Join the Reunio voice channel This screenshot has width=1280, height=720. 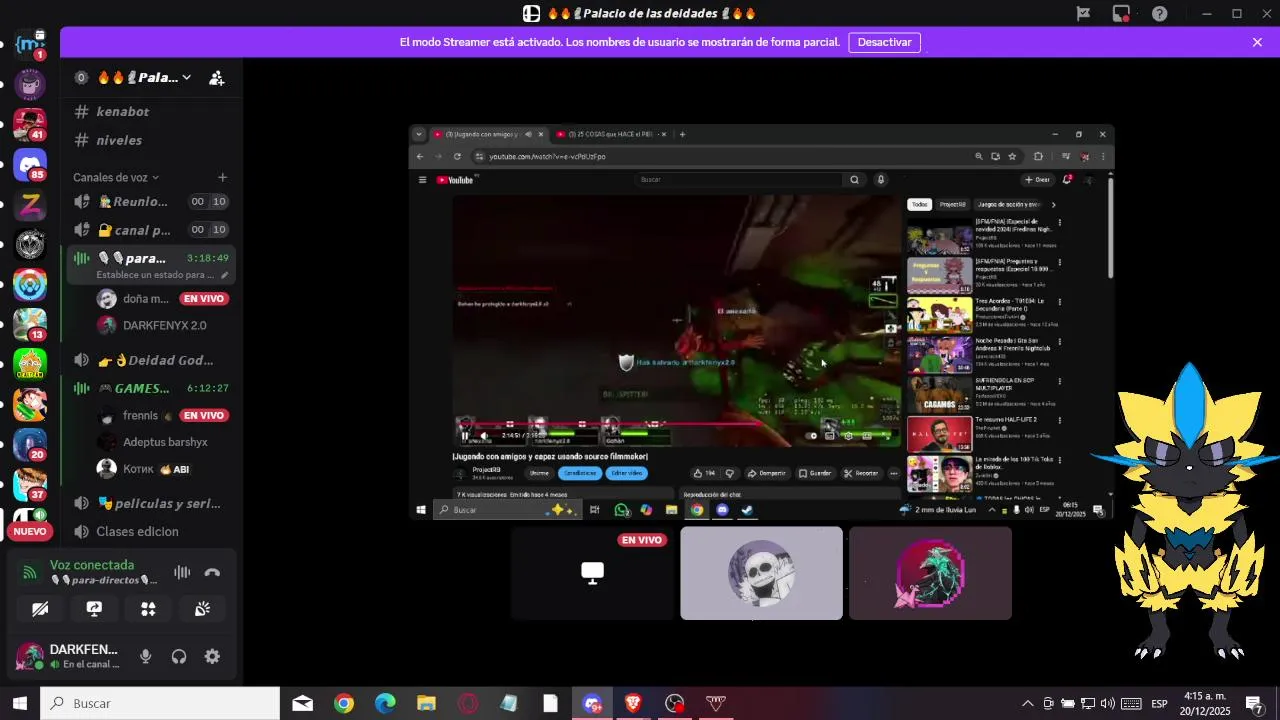pos(151,202)
